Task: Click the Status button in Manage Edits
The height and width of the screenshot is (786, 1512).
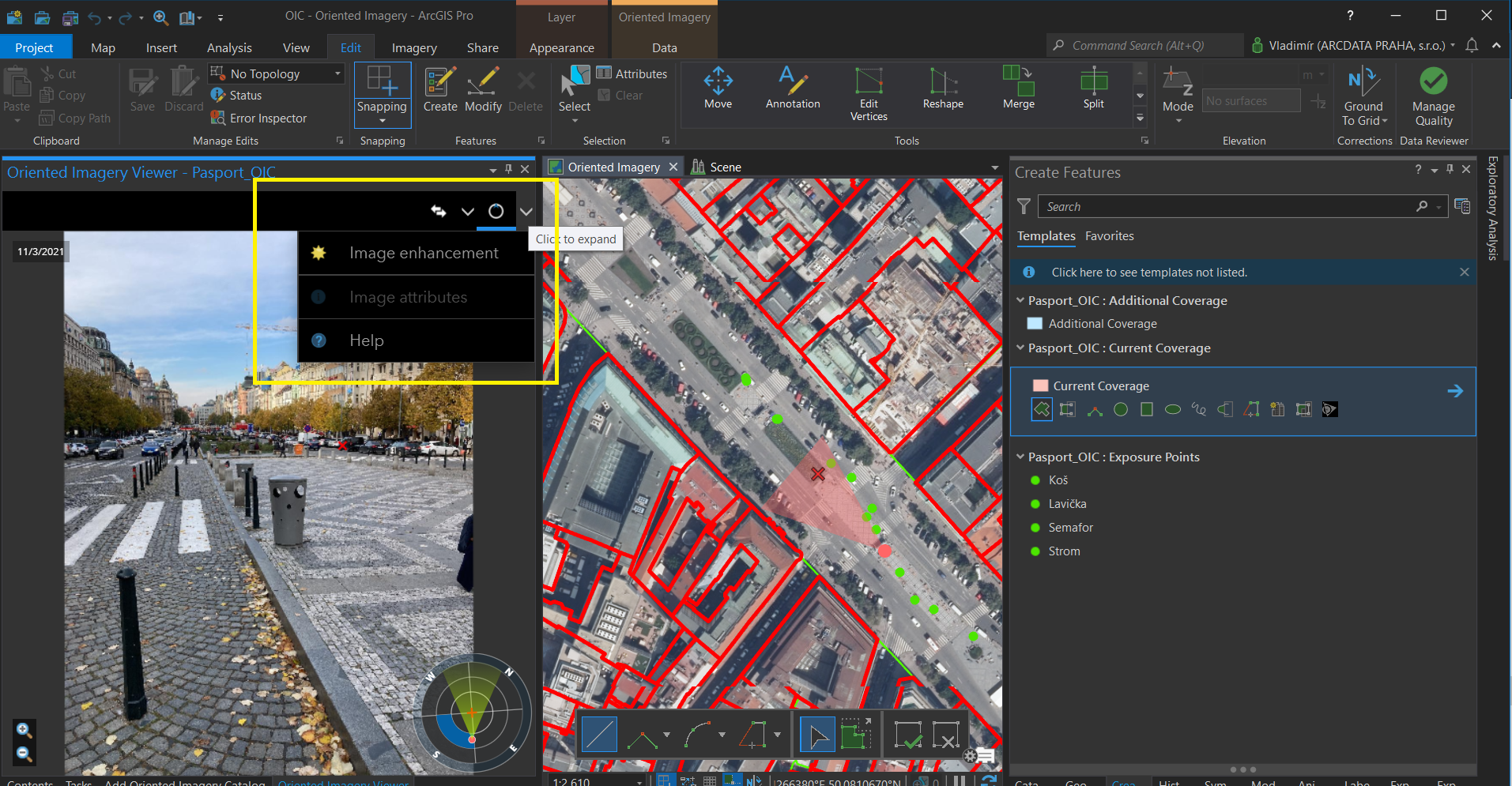Action: pos(236,95)
